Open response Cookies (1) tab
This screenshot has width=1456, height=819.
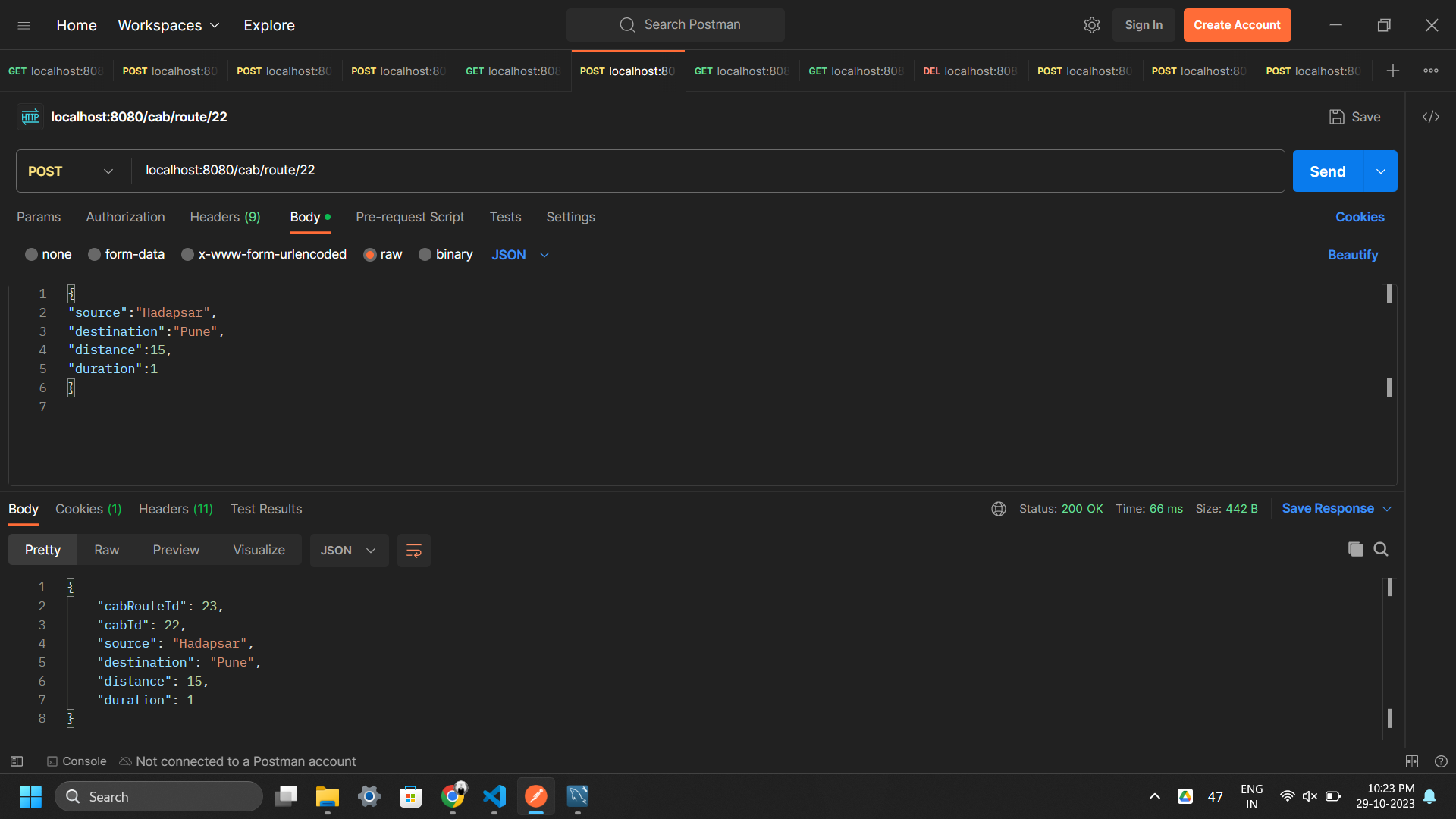coord(88,509)
